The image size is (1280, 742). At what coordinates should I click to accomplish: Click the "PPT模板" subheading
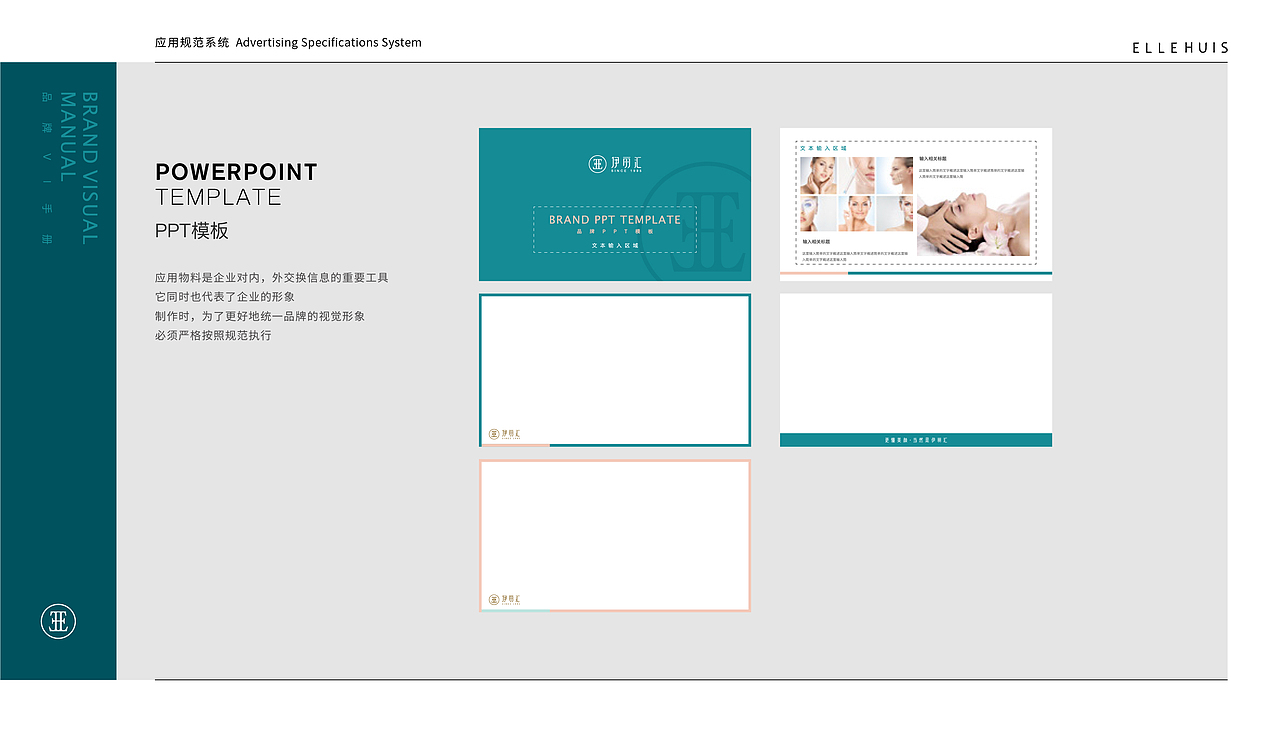[192, 231]
